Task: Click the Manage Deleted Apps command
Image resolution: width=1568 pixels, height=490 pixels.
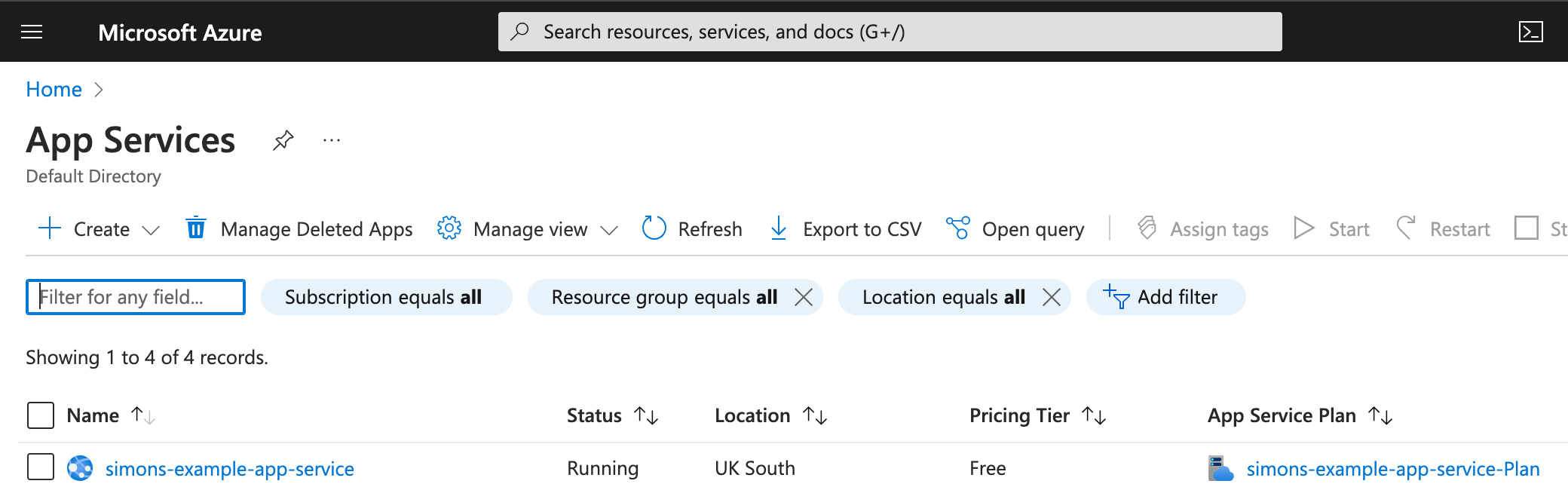Action: click(299, 228)
